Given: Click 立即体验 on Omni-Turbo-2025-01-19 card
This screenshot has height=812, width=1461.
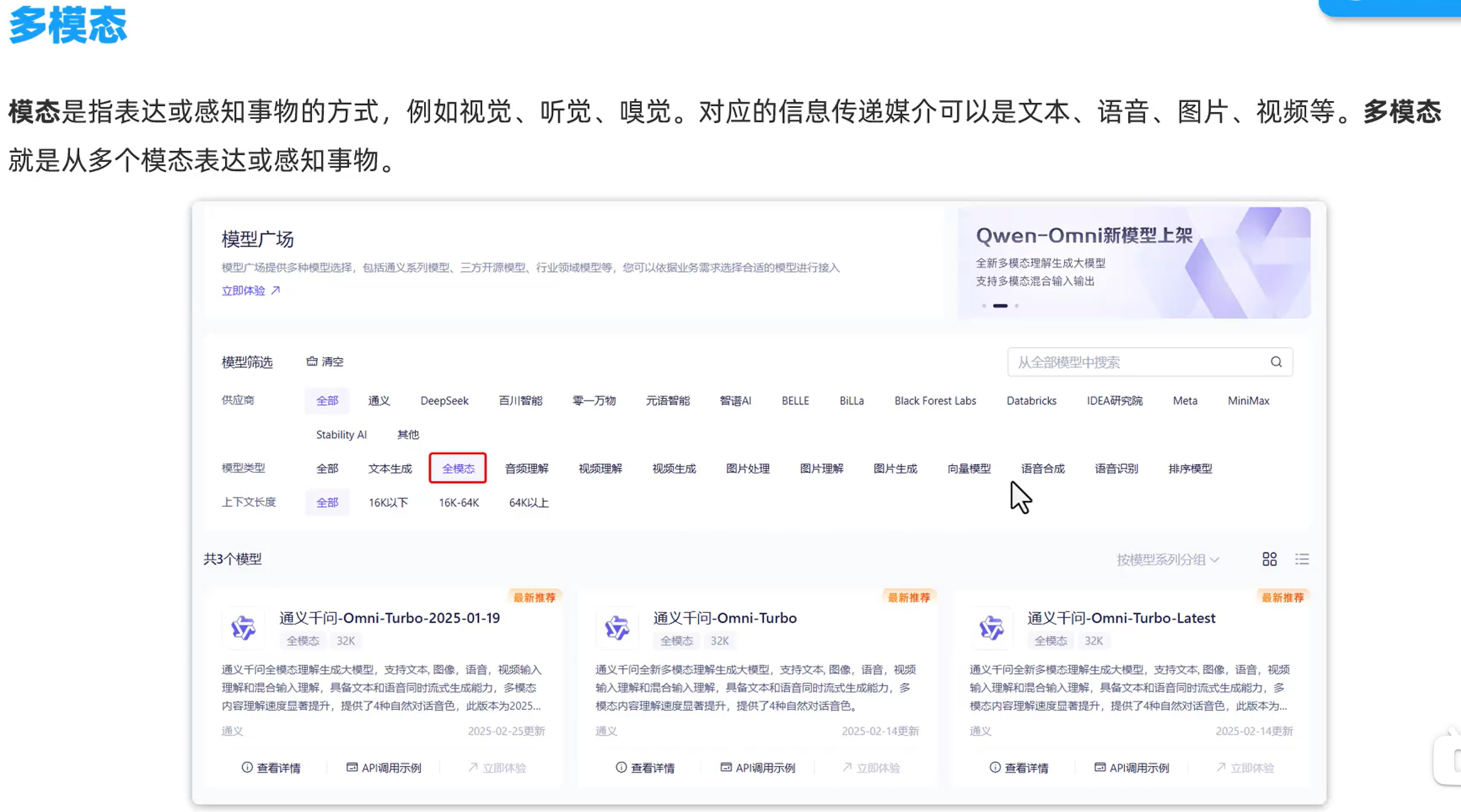Looking at the screenshot, I should (497, 768).
